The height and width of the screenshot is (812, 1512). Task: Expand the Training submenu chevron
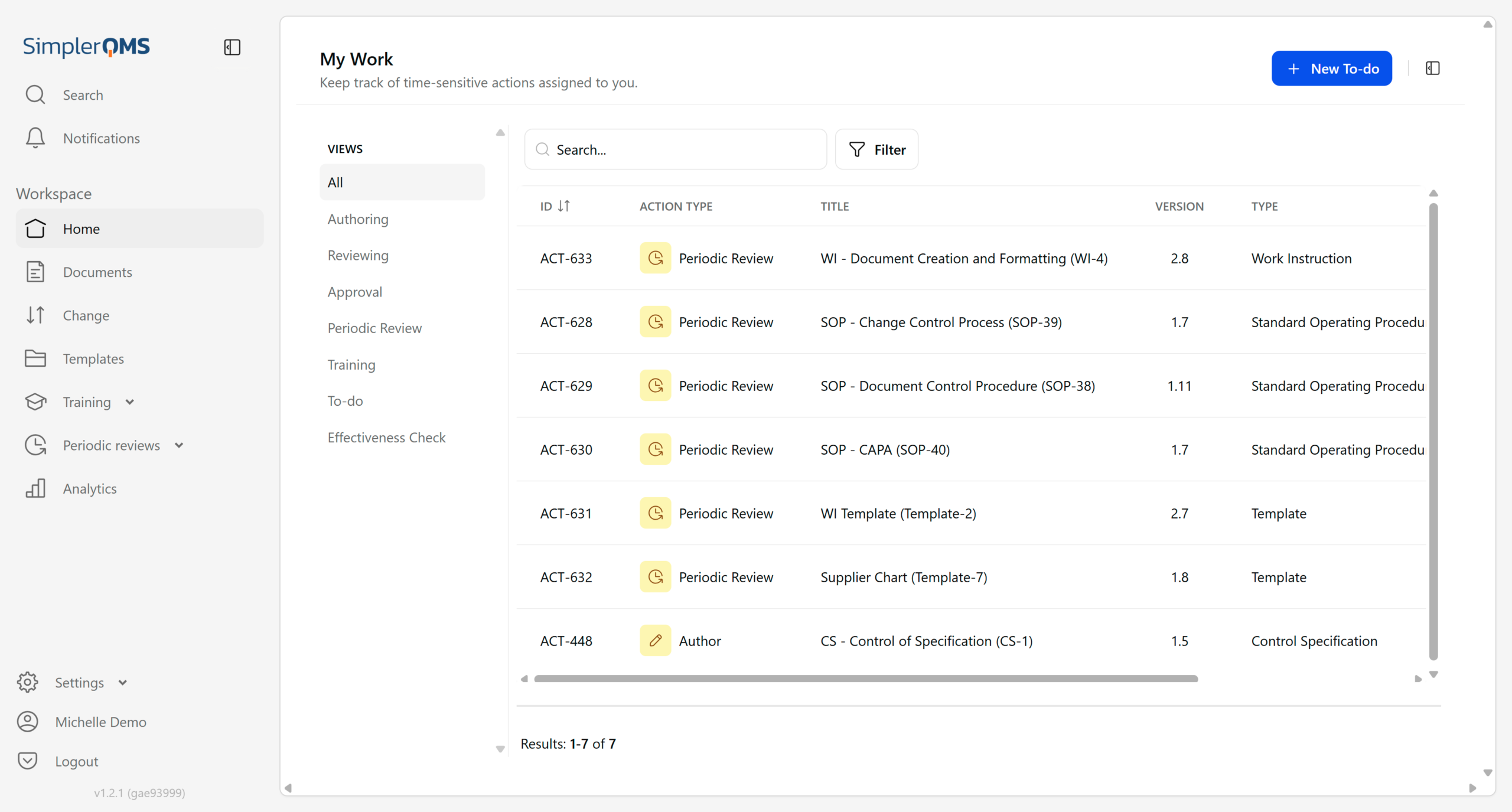[x=130, y=402]
